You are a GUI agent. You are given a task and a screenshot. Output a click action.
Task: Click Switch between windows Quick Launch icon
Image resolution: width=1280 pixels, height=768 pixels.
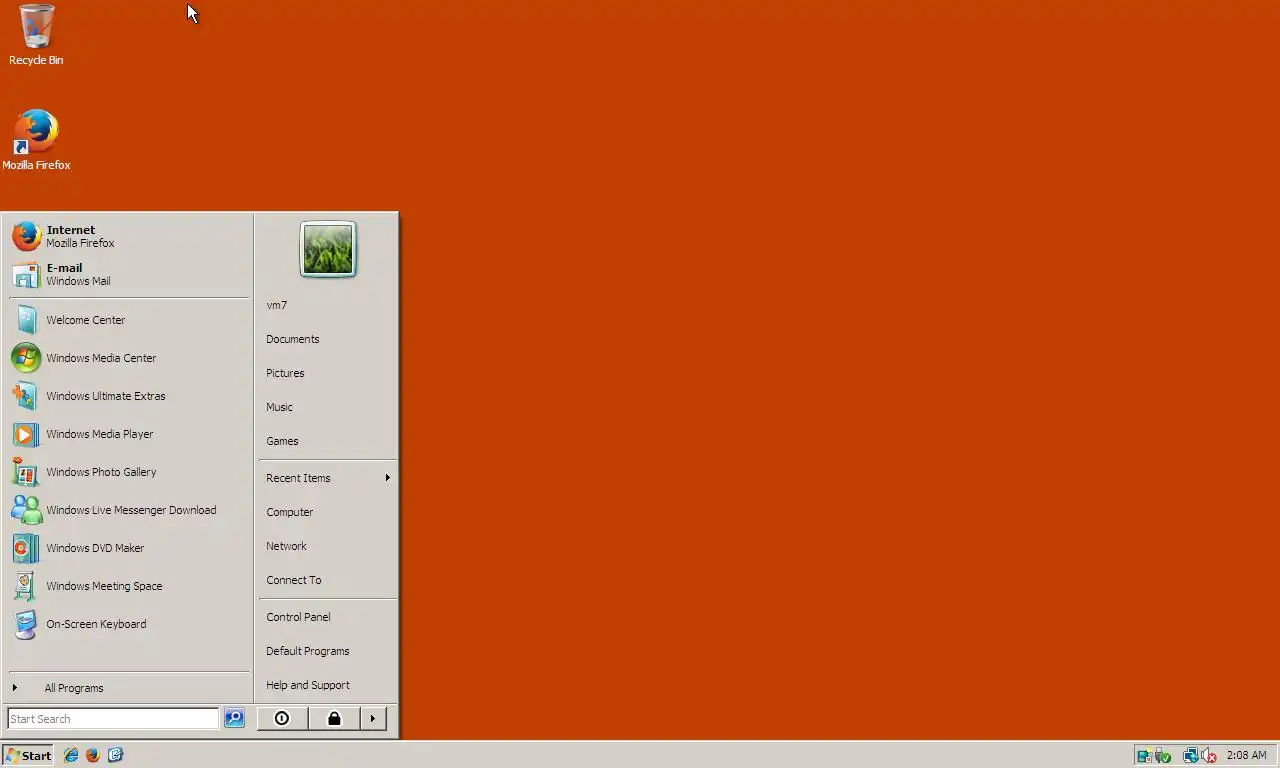115,755
